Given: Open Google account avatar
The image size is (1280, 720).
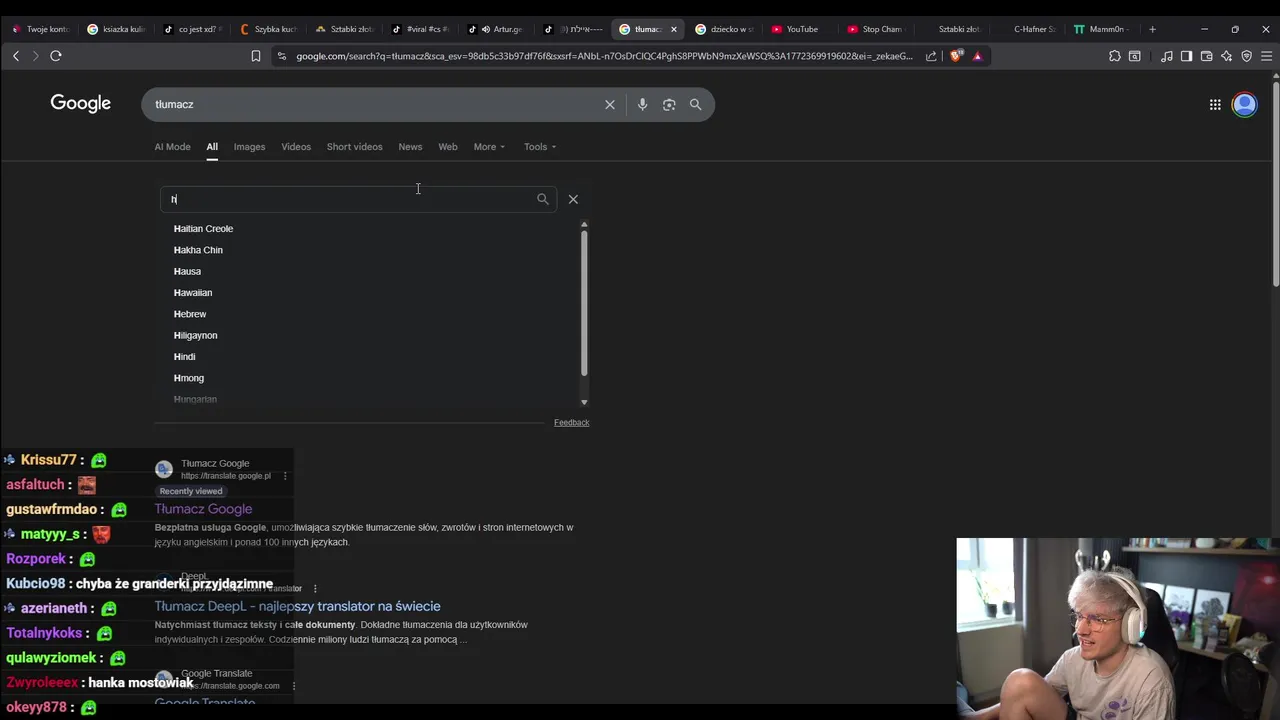Looking at the screenshot, I should pyautogui.click(x=1245, y=104).
